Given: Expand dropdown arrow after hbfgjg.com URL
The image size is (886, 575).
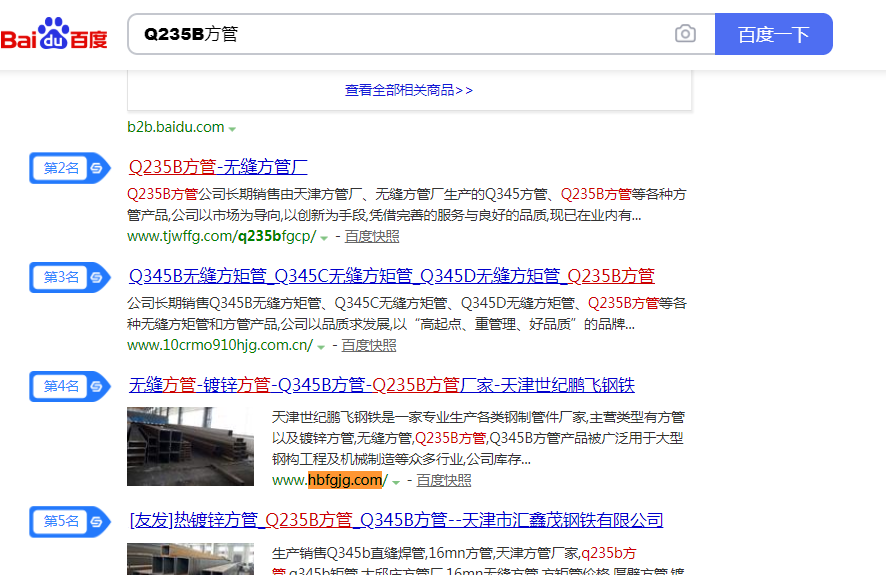Looking at the screenshot, I should pyautogui.click(x=396, y=482).
